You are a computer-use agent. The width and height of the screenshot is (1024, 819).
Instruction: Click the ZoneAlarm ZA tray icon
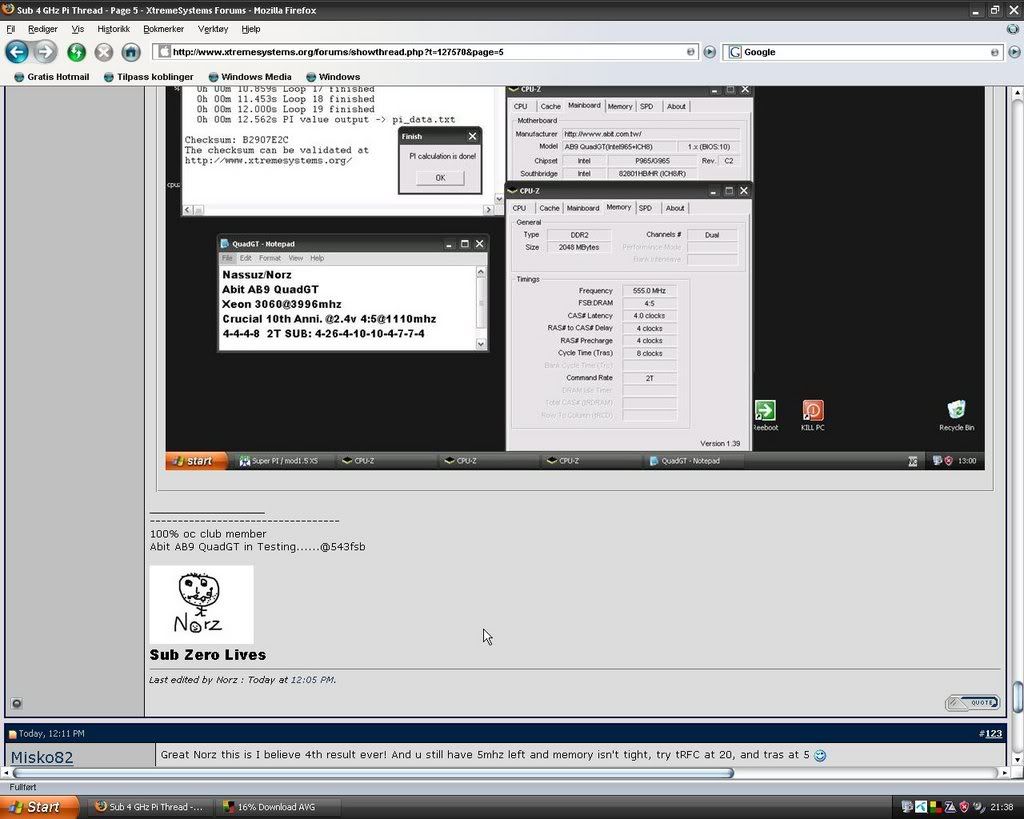(950, 807)
